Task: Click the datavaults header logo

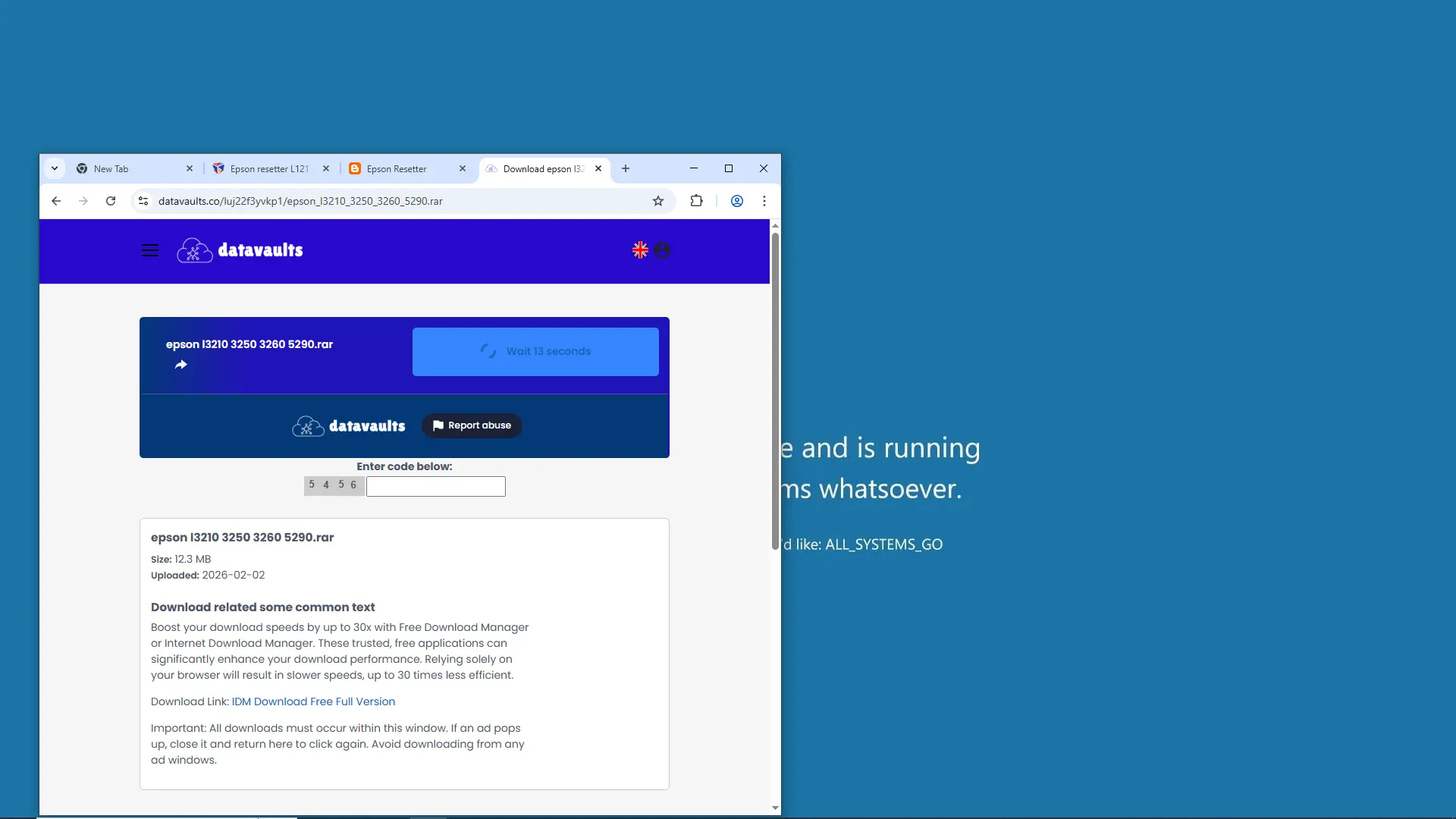Action: tap(240, 250)
